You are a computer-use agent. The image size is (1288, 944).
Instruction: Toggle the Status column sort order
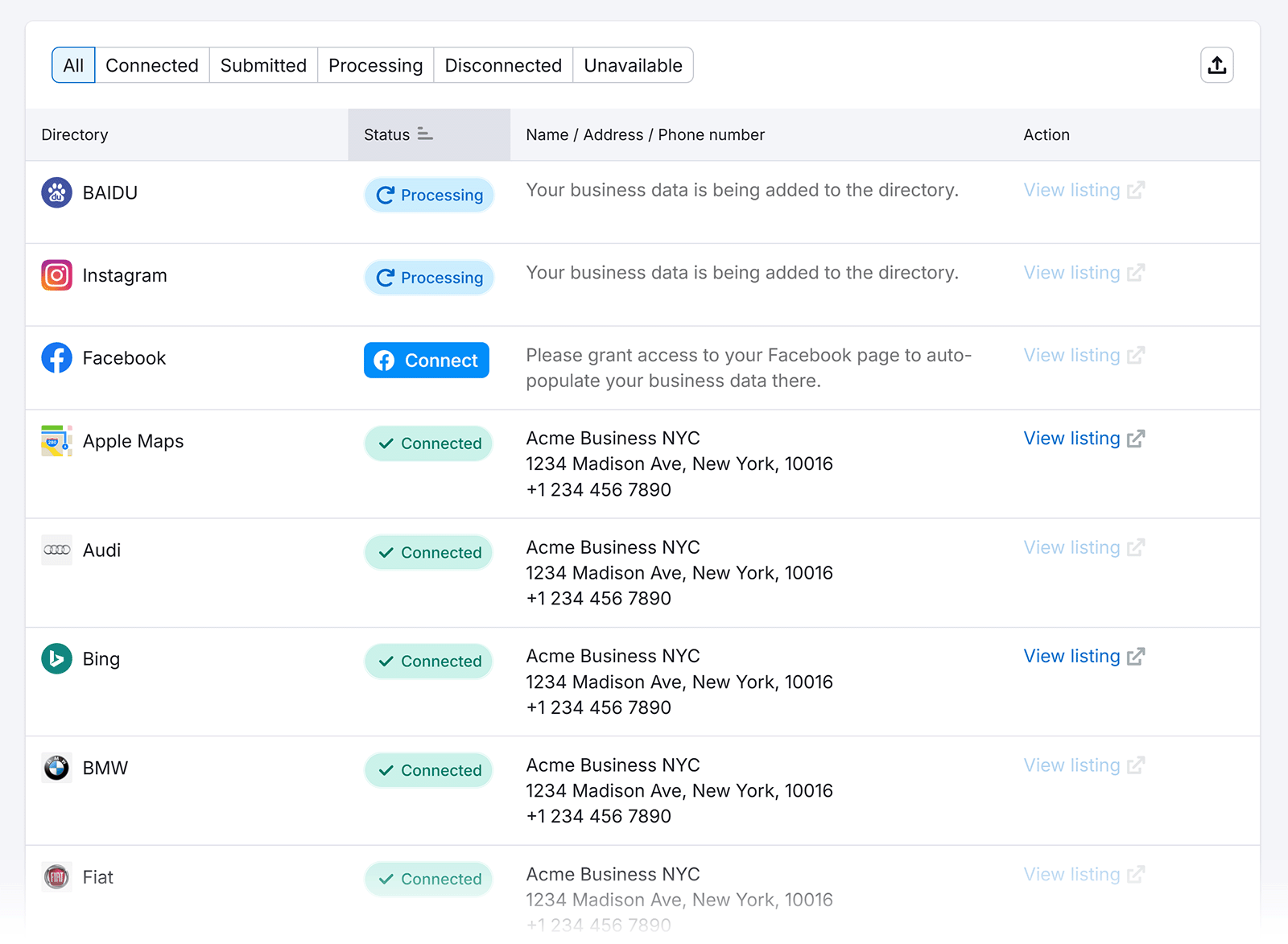point(427,134)
